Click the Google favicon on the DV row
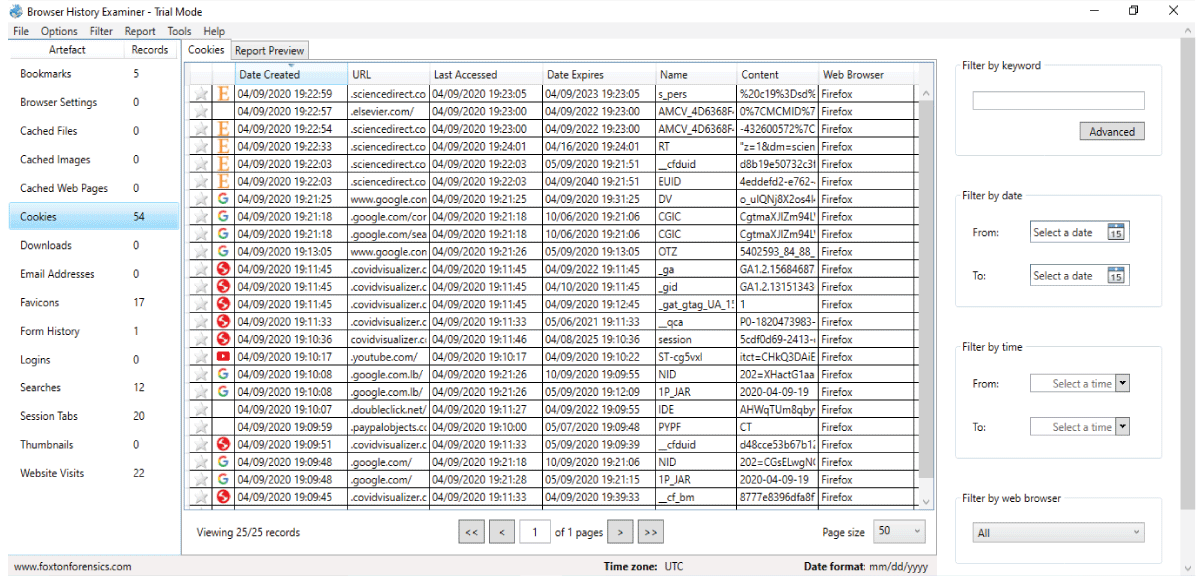The width and height of the screenshot is (1200, 576). [x=223, y=199]
